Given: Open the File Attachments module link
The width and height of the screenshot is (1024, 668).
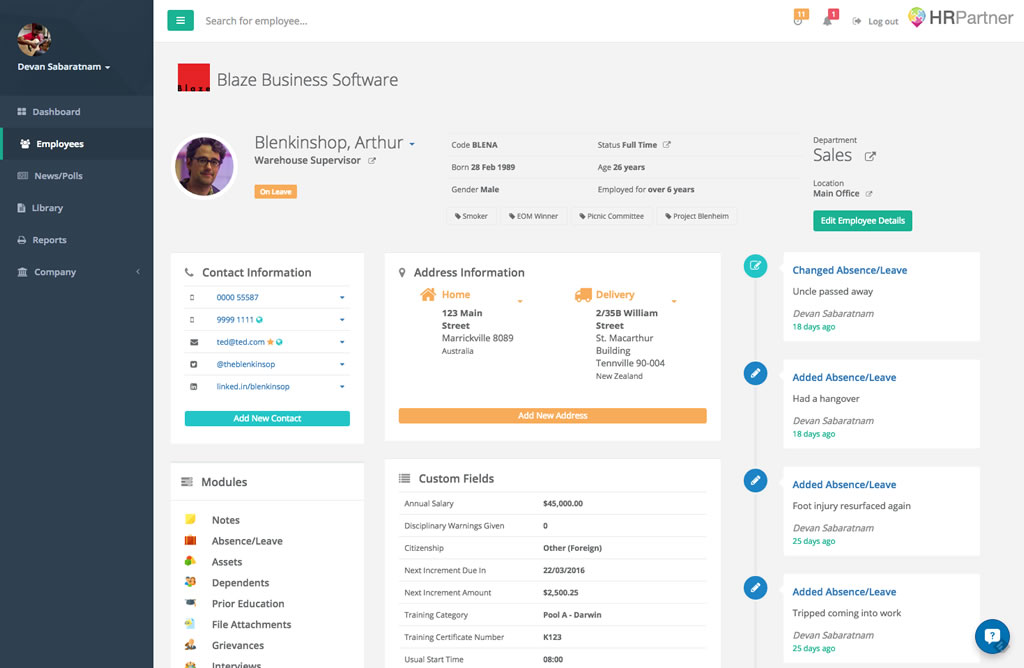Looking at the screenshot, I should pyautogui.click(x=251, y=624).
